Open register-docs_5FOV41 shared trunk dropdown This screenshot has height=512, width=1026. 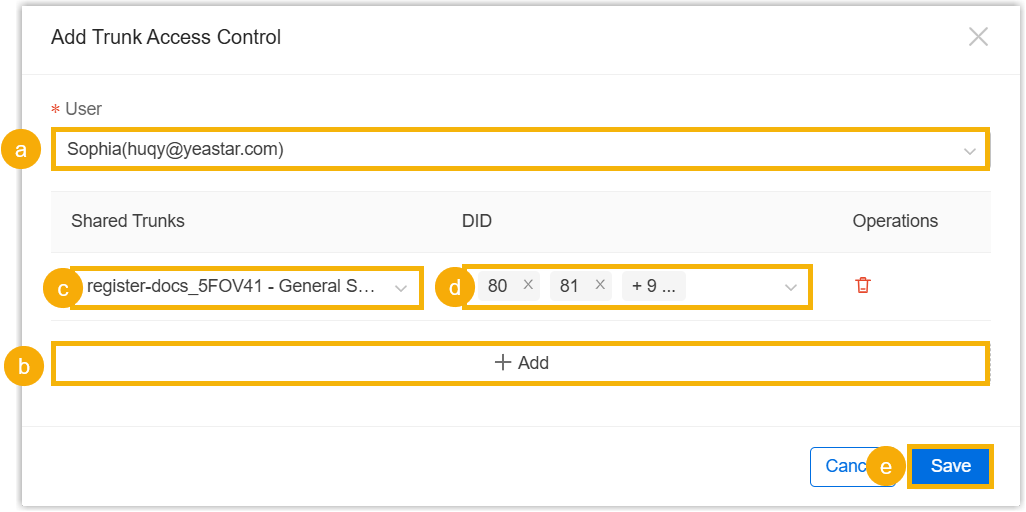[x=235, y=287]
